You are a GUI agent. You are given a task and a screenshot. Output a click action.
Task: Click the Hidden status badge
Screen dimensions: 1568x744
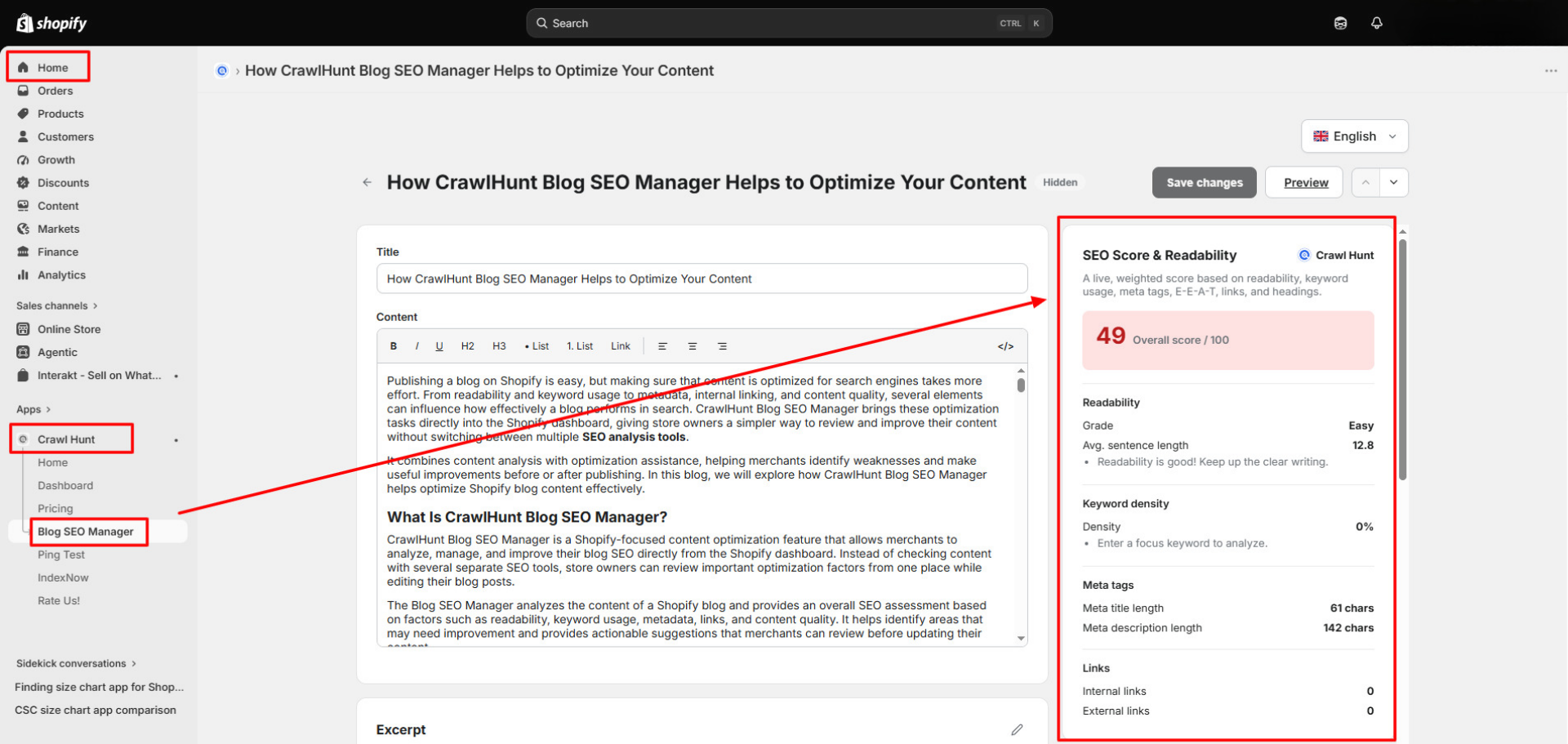click(x=1060, y=182)
